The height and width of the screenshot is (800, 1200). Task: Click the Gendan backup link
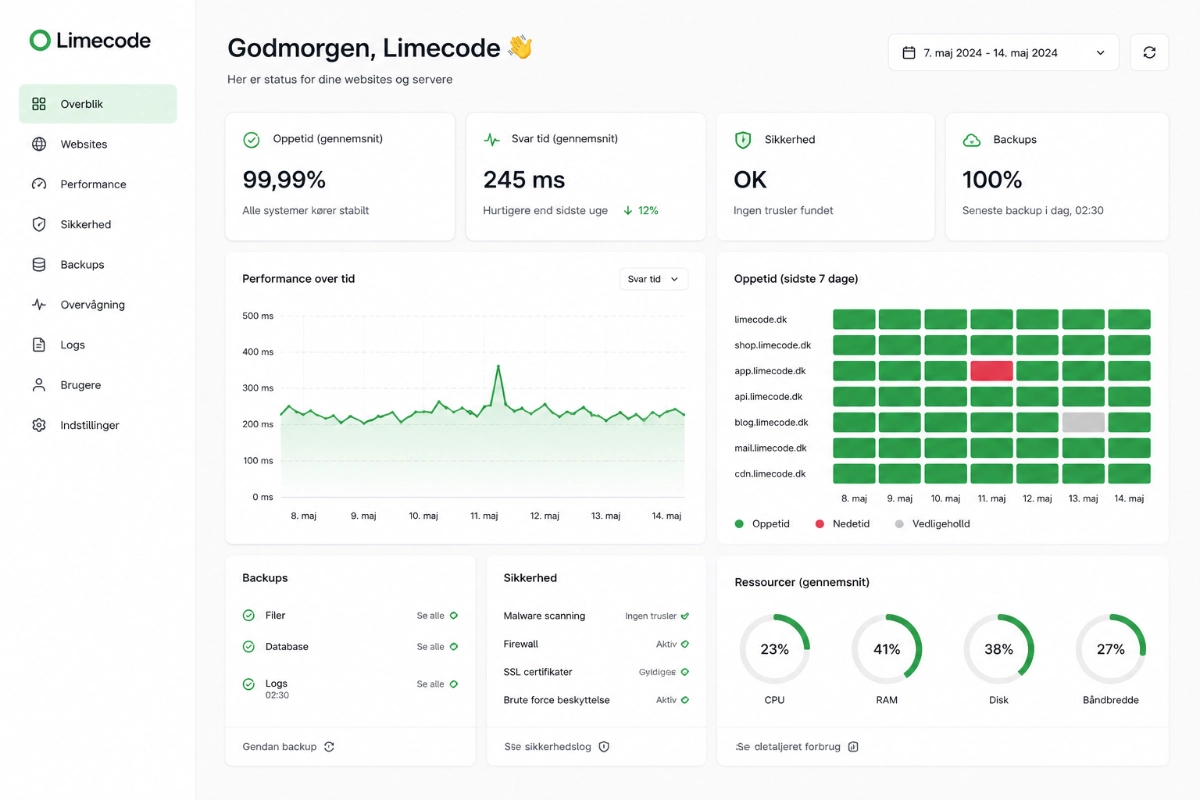288,747
